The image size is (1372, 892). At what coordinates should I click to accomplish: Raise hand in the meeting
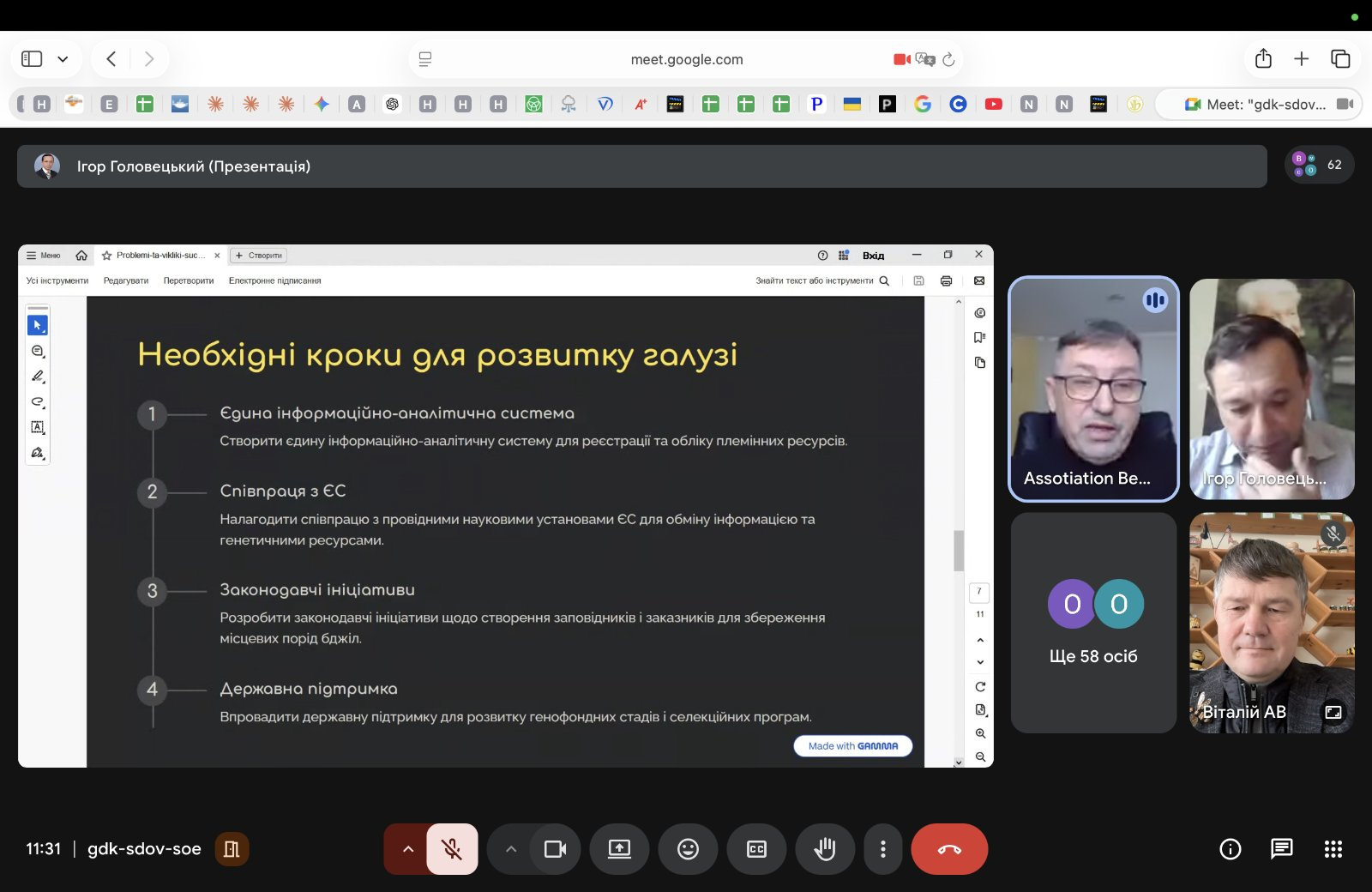(x=825, y=849)
